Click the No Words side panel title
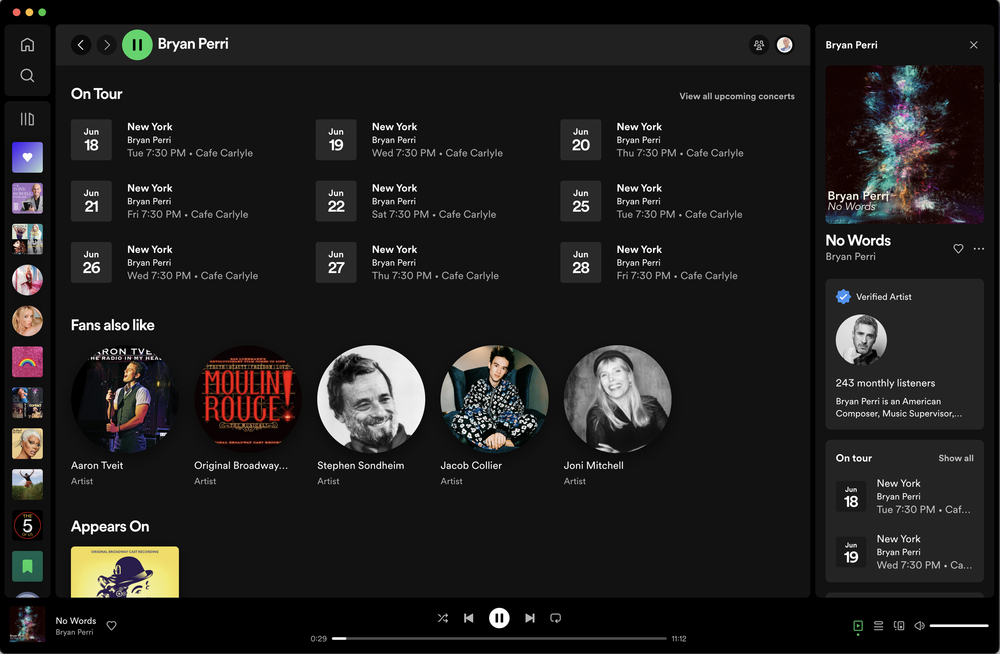The height and width of the screenshot is (654, 1000). tap(858, 241)
